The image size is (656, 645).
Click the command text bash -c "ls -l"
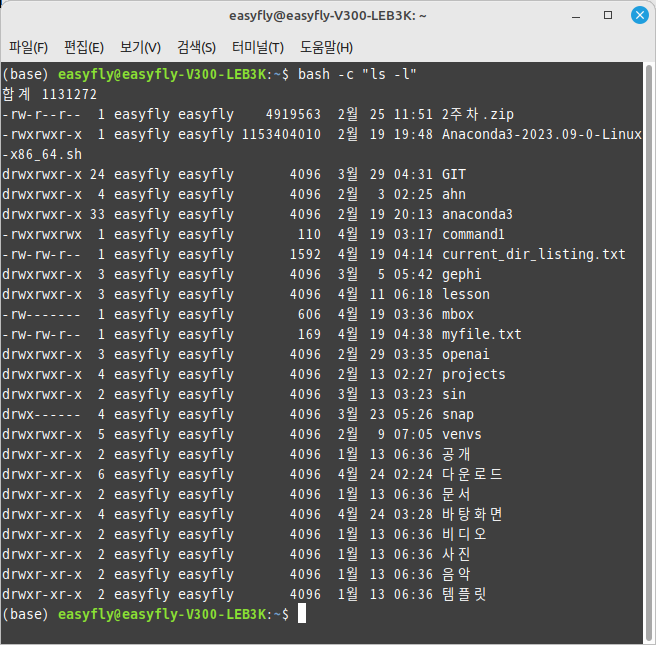coord(357,74)
